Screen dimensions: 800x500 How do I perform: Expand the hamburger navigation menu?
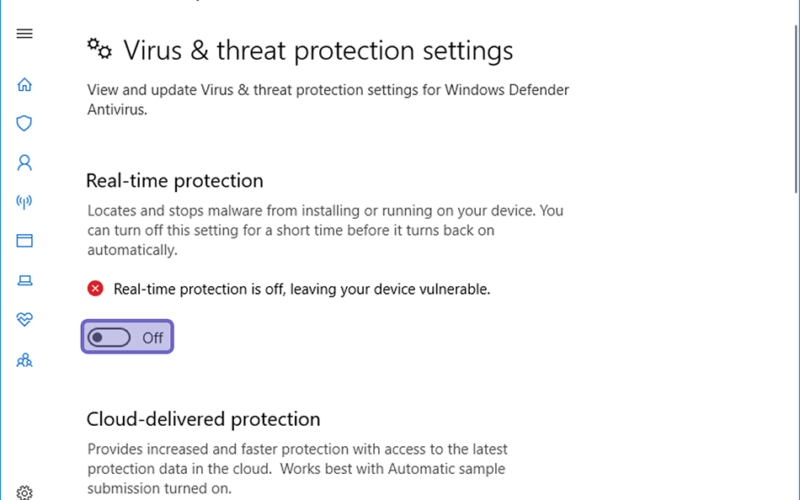(x=24, y=34)
